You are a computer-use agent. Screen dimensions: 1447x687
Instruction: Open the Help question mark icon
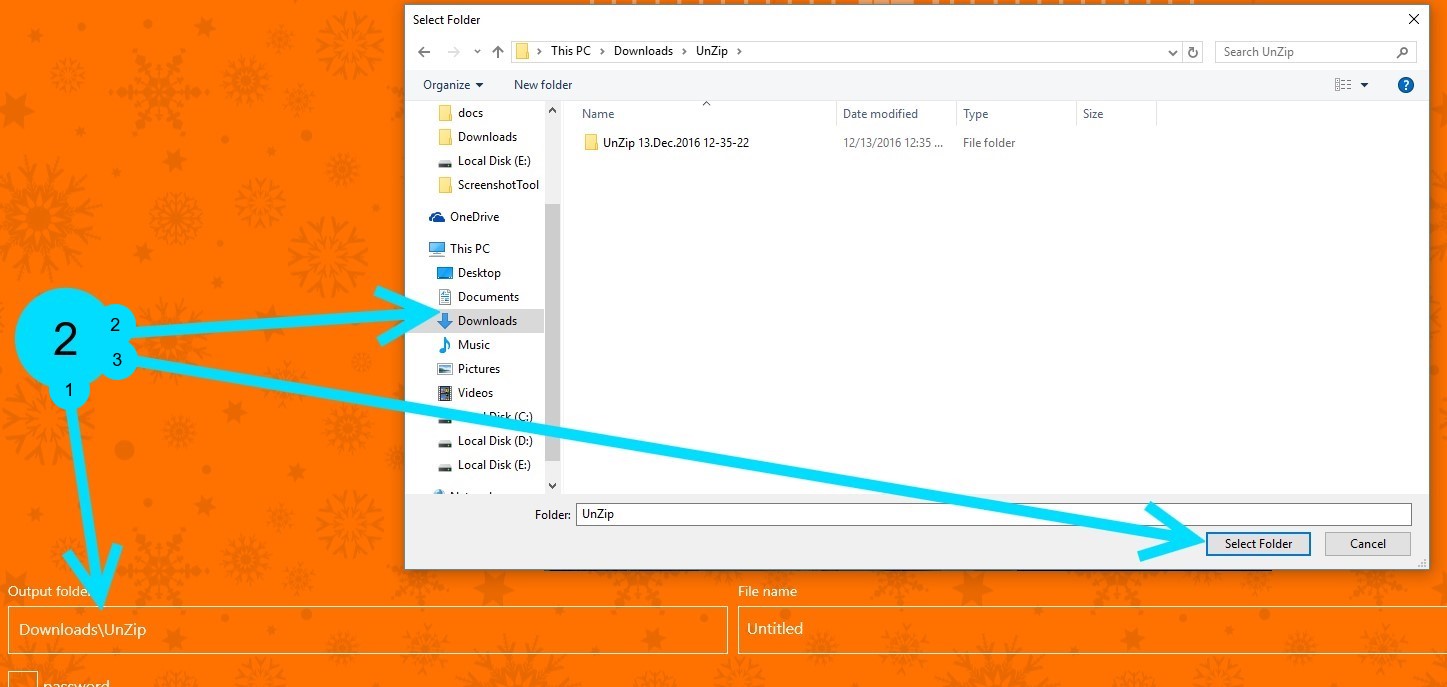click(1405, 85)
